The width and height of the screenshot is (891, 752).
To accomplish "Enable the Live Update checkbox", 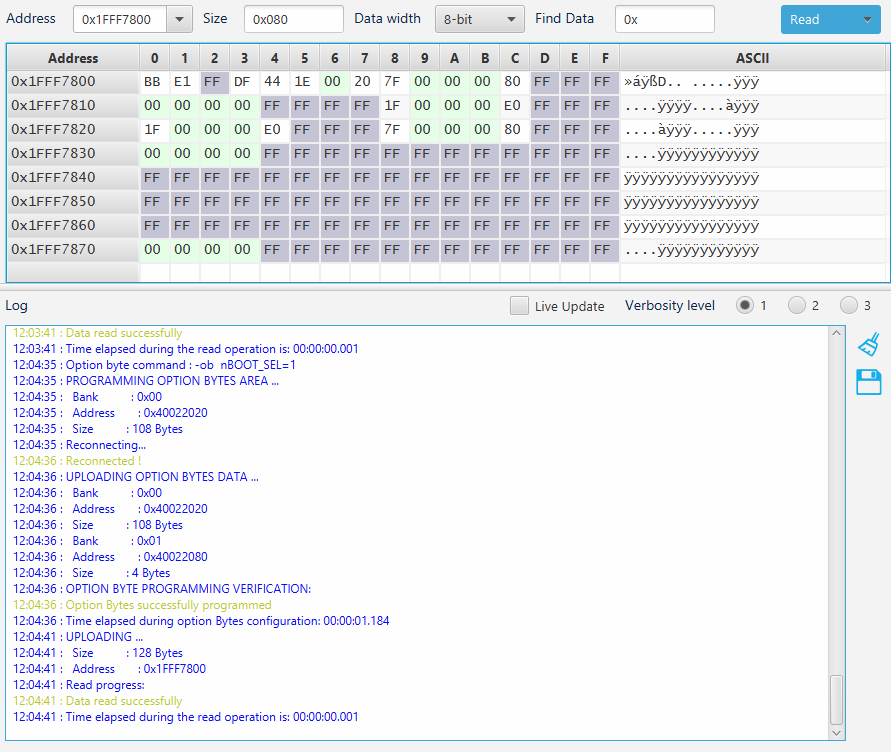I will coord(517,306).
